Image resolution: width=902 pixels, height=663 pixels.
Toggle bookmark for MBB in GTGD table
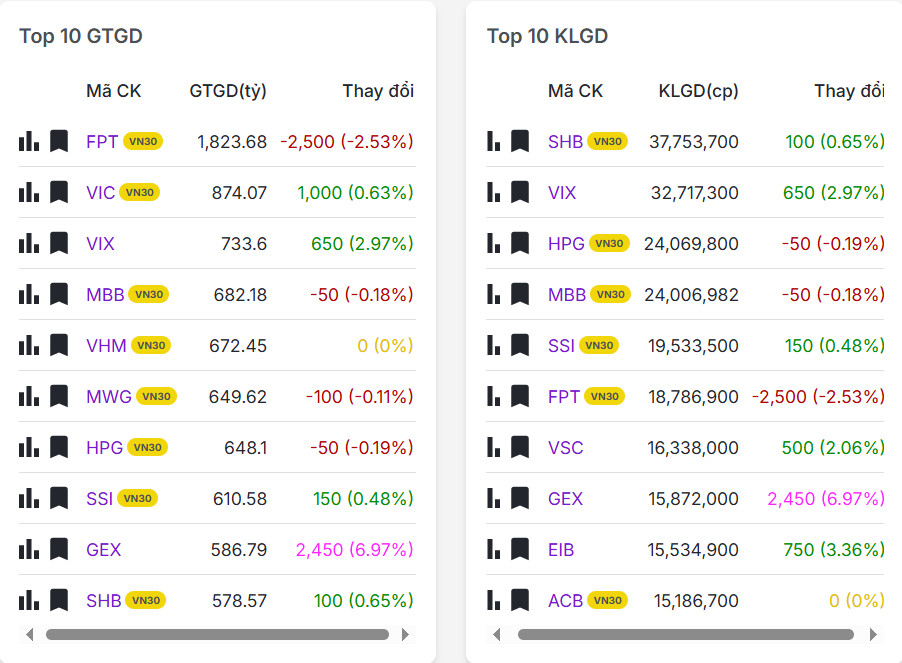pos(59,294)
